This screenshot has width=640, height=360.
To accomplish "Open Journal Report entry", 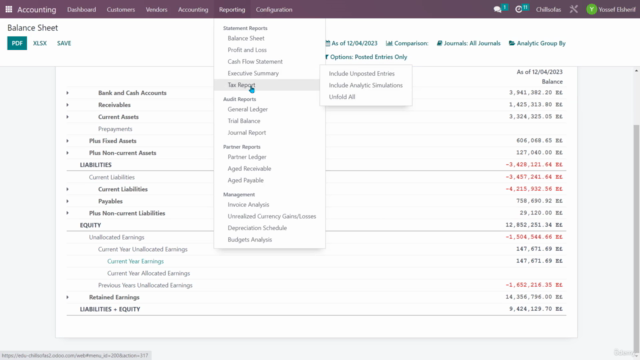I will [x=247, y=133].
